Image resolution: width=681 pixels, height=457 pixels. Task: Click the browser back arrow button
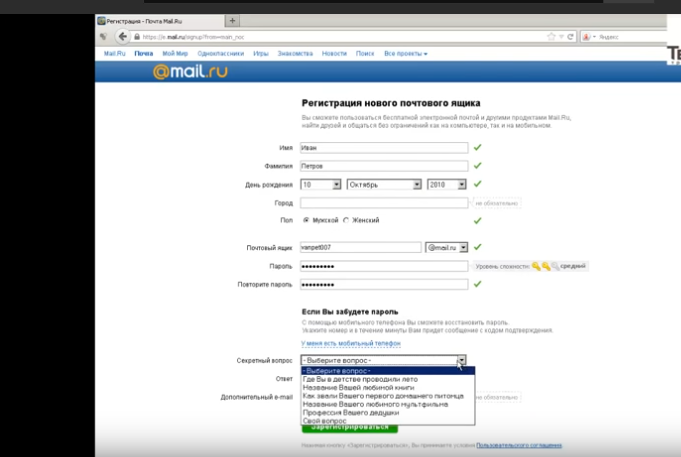pyautogui.click(x=122, y=36)
